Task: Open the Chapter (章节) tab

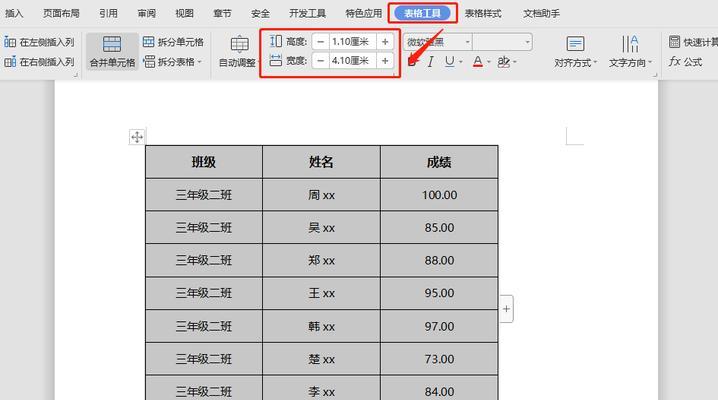Action: [222, 14]
